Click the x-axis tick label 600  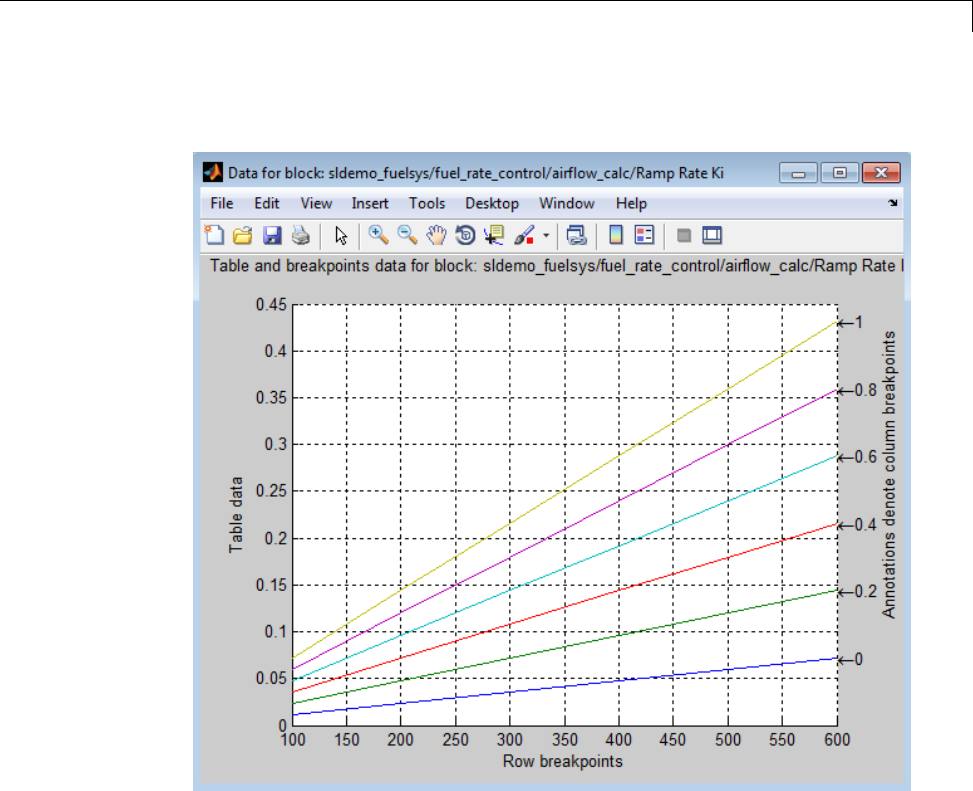coord(837,740)
